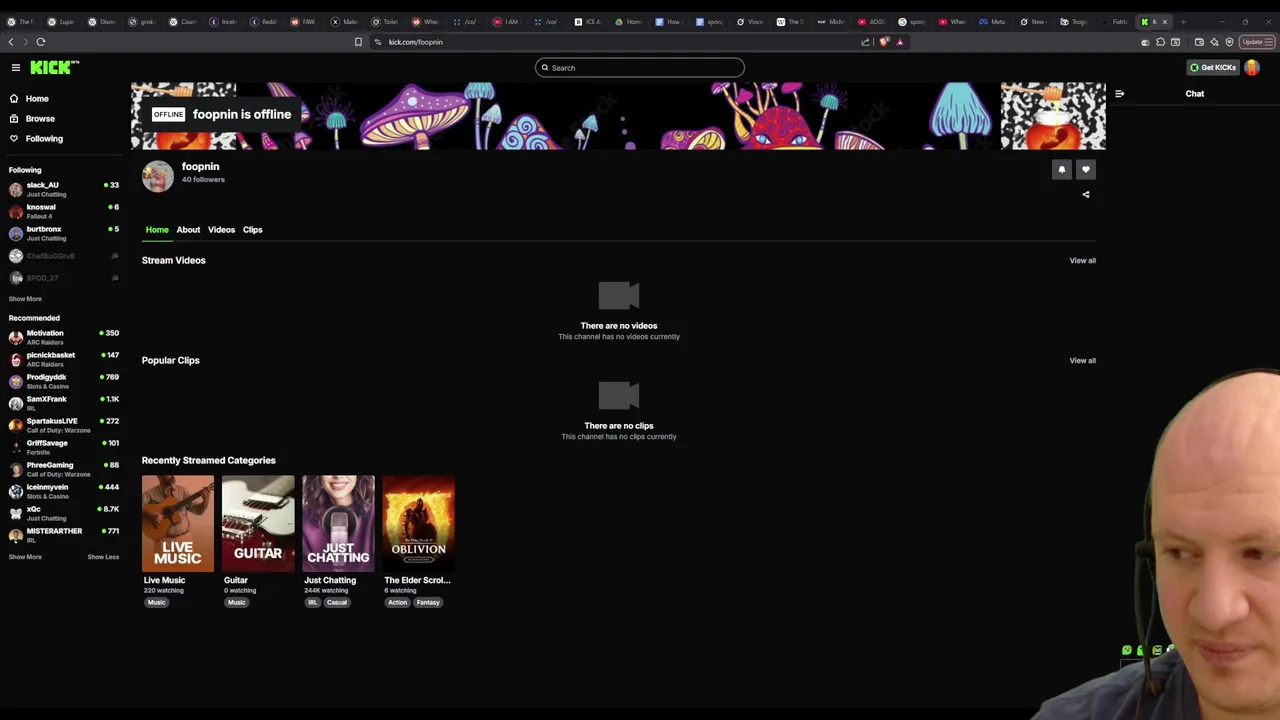This screenshot has height=720, width=1280.
Task: Open Leo AI sparkle icon in toolbar
Action: pos(1215,42)
